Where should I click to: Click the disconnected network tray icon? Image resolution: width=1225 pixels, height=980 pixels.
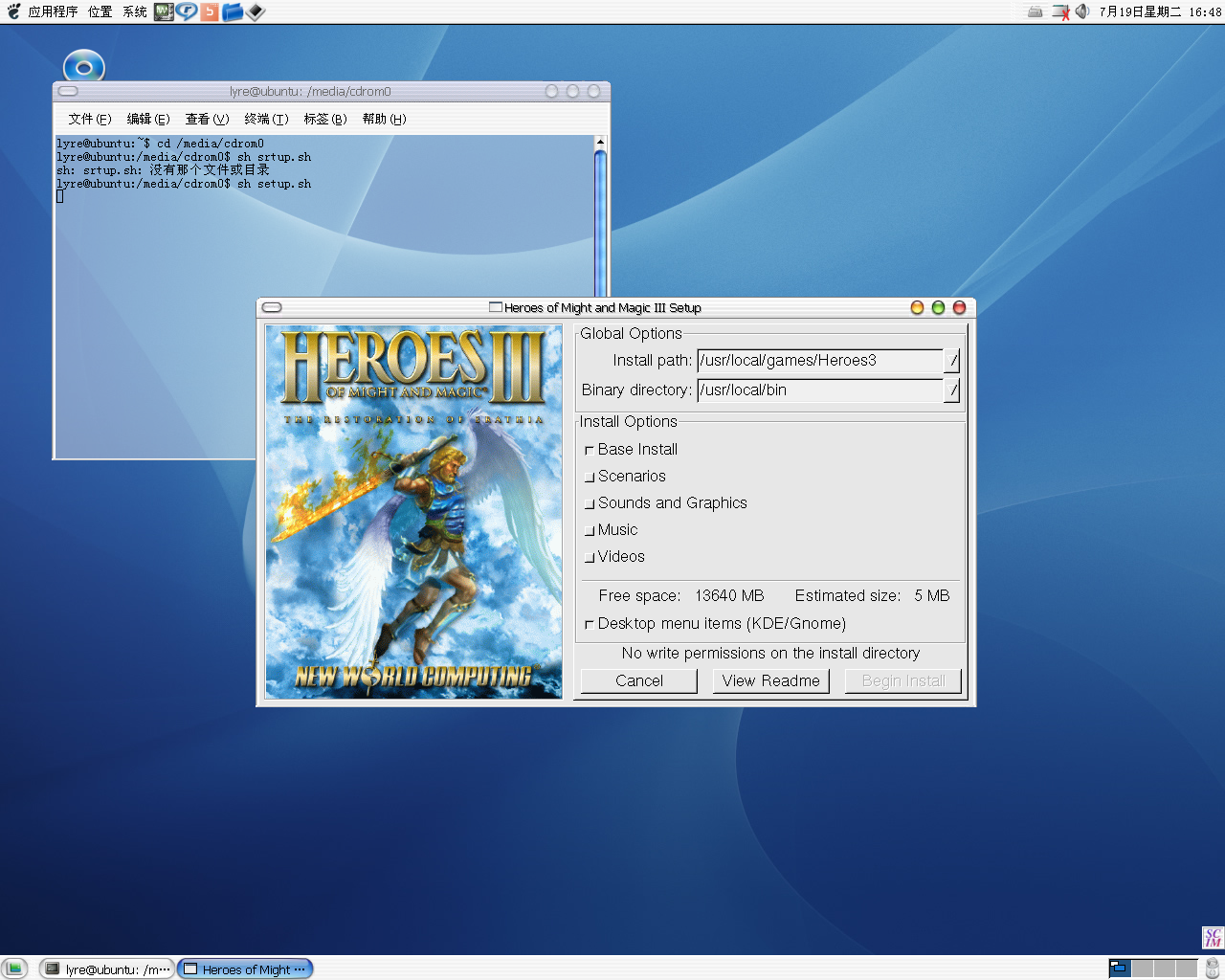click(1060, 11)
